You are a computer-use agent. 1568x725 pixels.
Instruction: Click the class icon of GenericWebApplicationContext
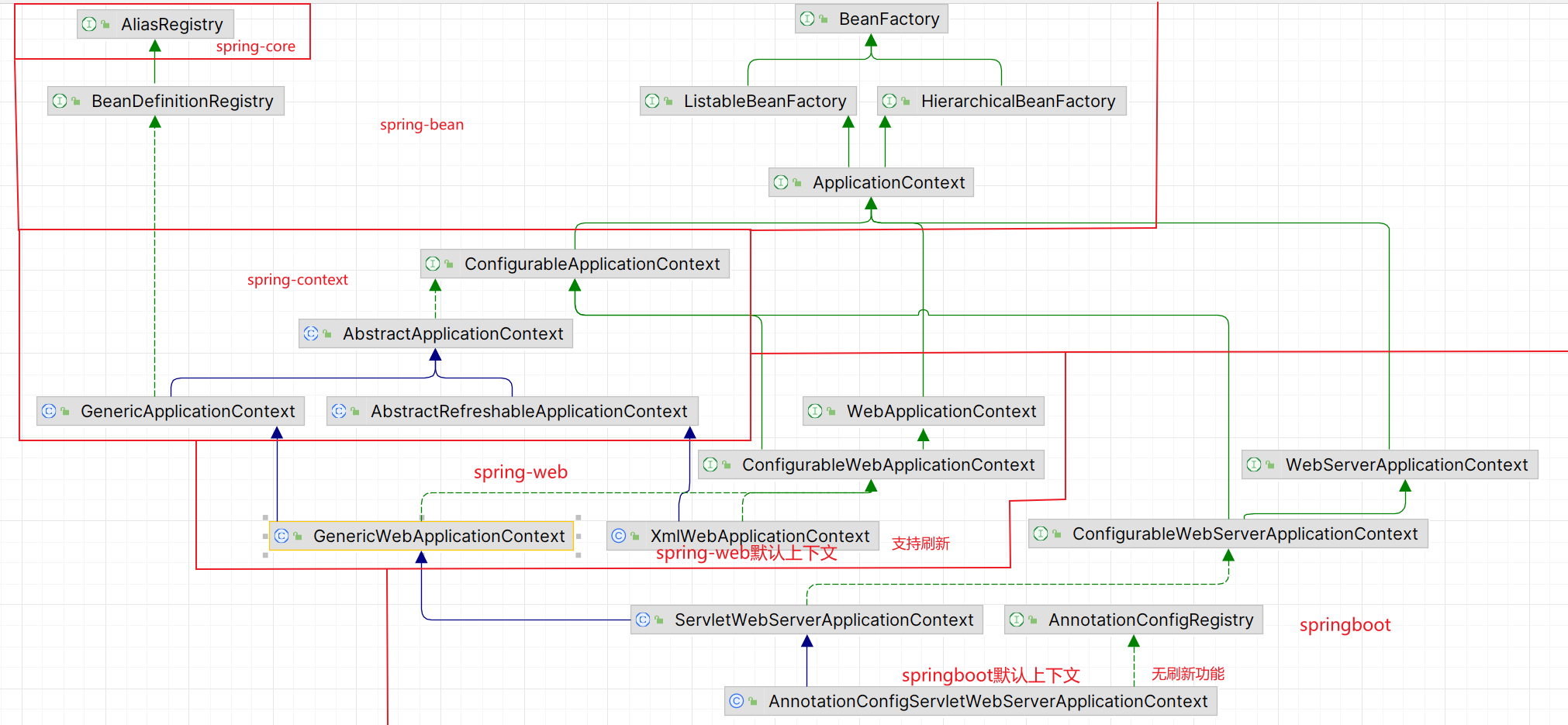pyautogui.click(x=281, y=536)
